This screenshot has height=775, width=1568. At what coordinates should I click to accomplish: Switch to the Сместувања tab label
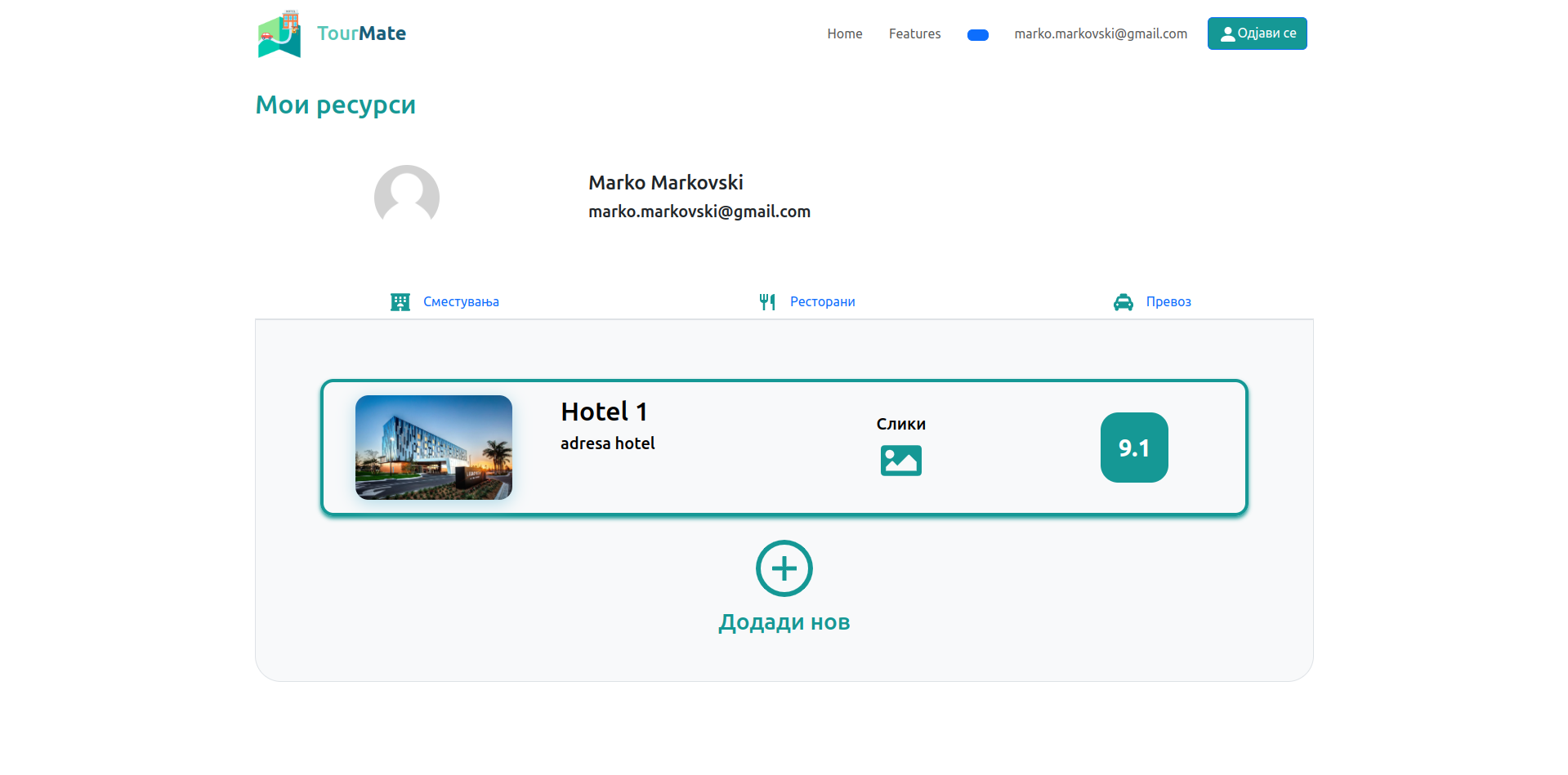click(461, 302)
